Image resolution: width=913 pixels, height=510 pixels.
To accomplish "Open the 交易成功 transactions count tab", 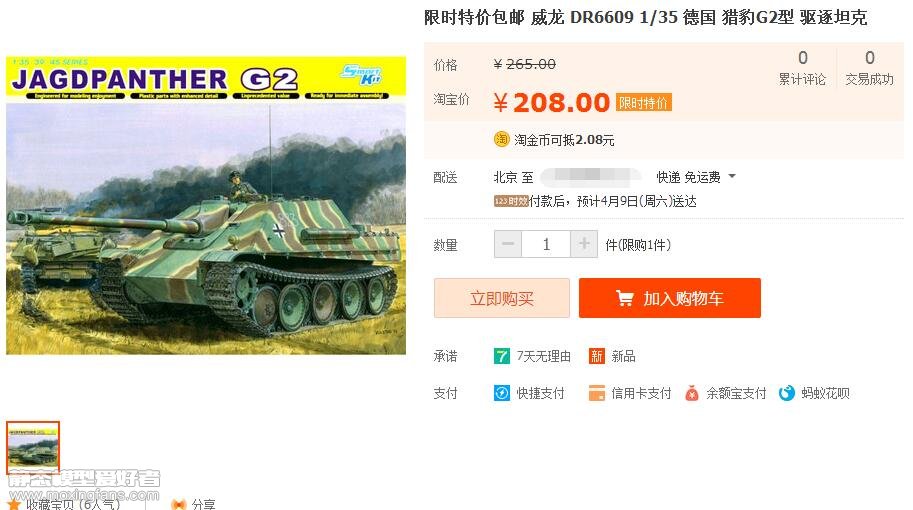I will tap(869, 68).
